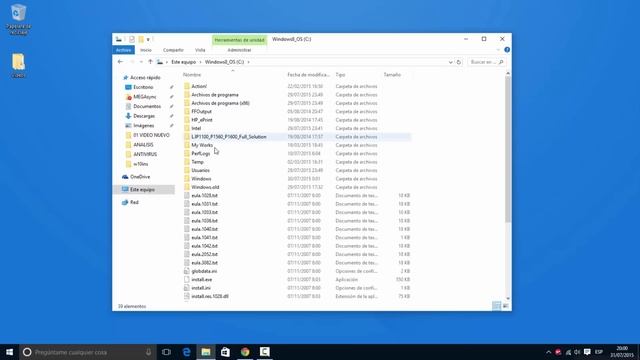
Task: Launch Microsoft Edge from the taskbar
Action: point(186,352)
